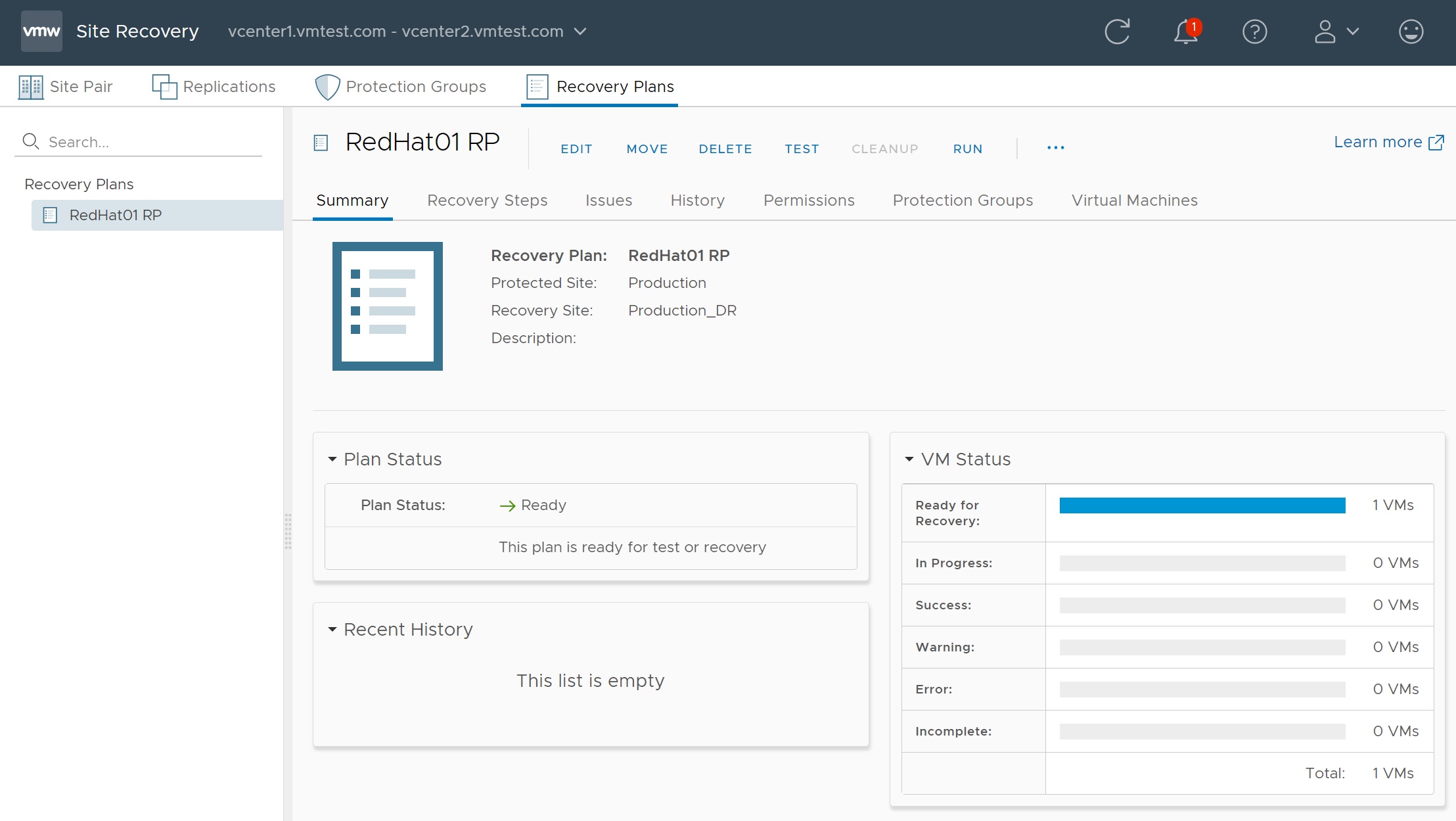
Task: Open the Site Pair tab
Action: point(66,87)
